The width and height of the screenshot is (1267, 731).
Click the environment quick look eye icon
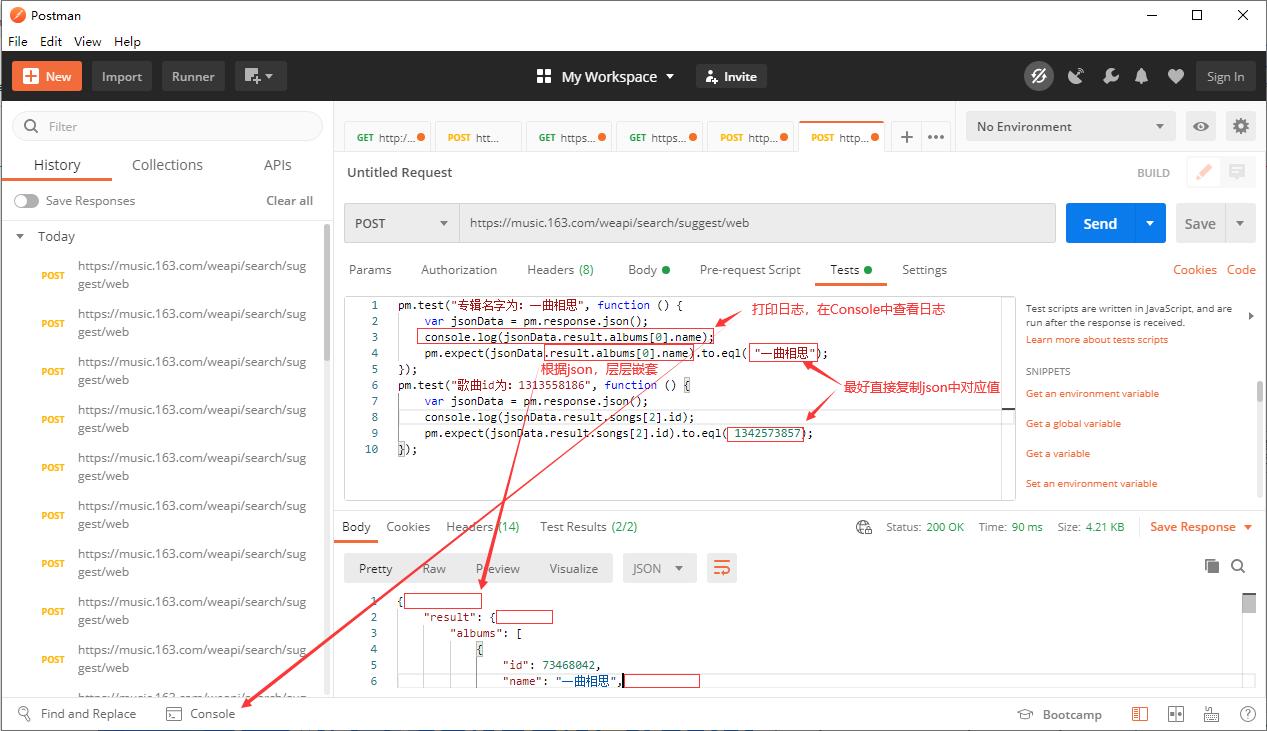pyautogui.click(x=1200, y=127)
